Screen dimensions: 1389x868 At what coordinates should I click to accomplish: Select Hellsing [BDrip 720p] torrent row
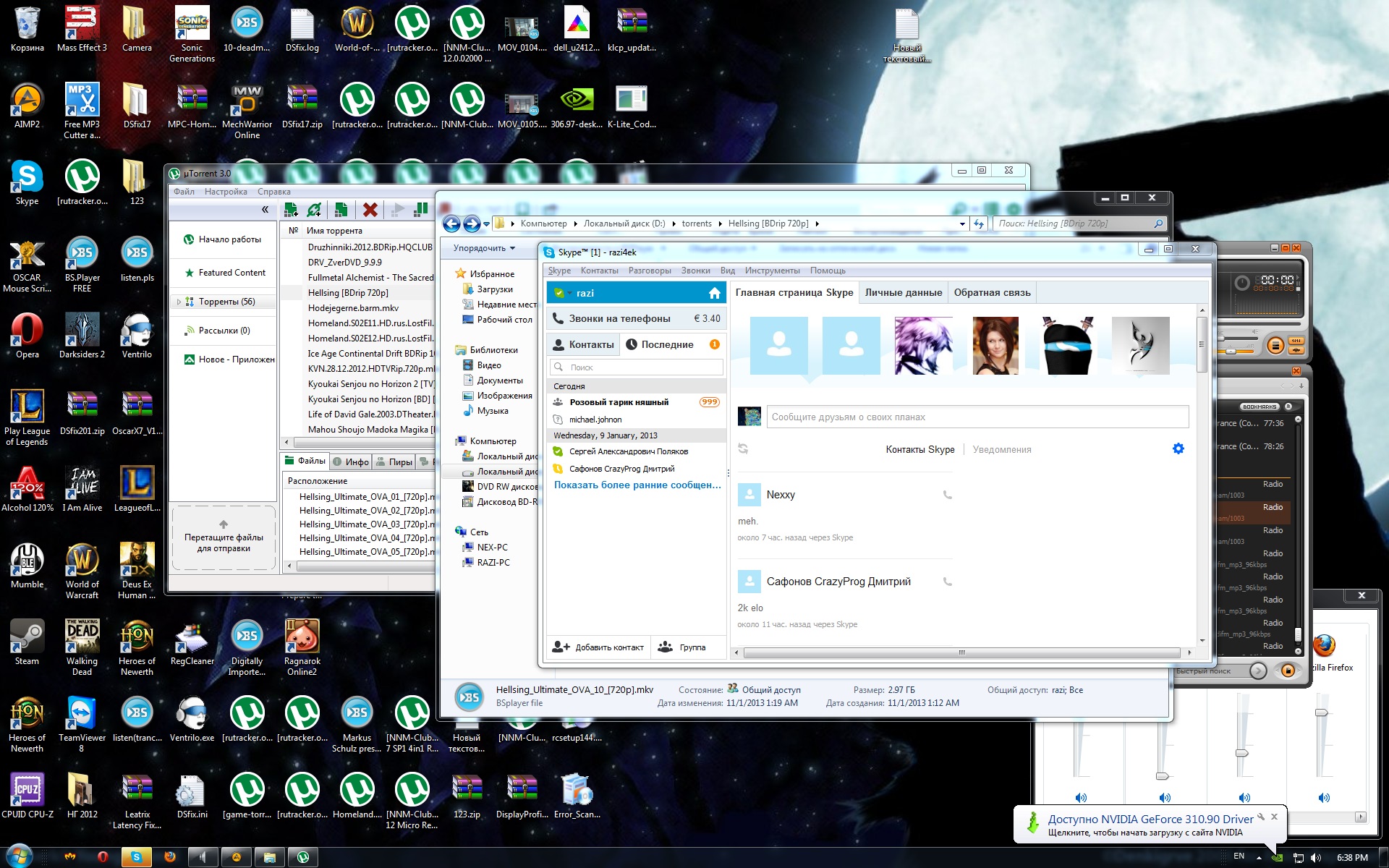click(359, 293)
